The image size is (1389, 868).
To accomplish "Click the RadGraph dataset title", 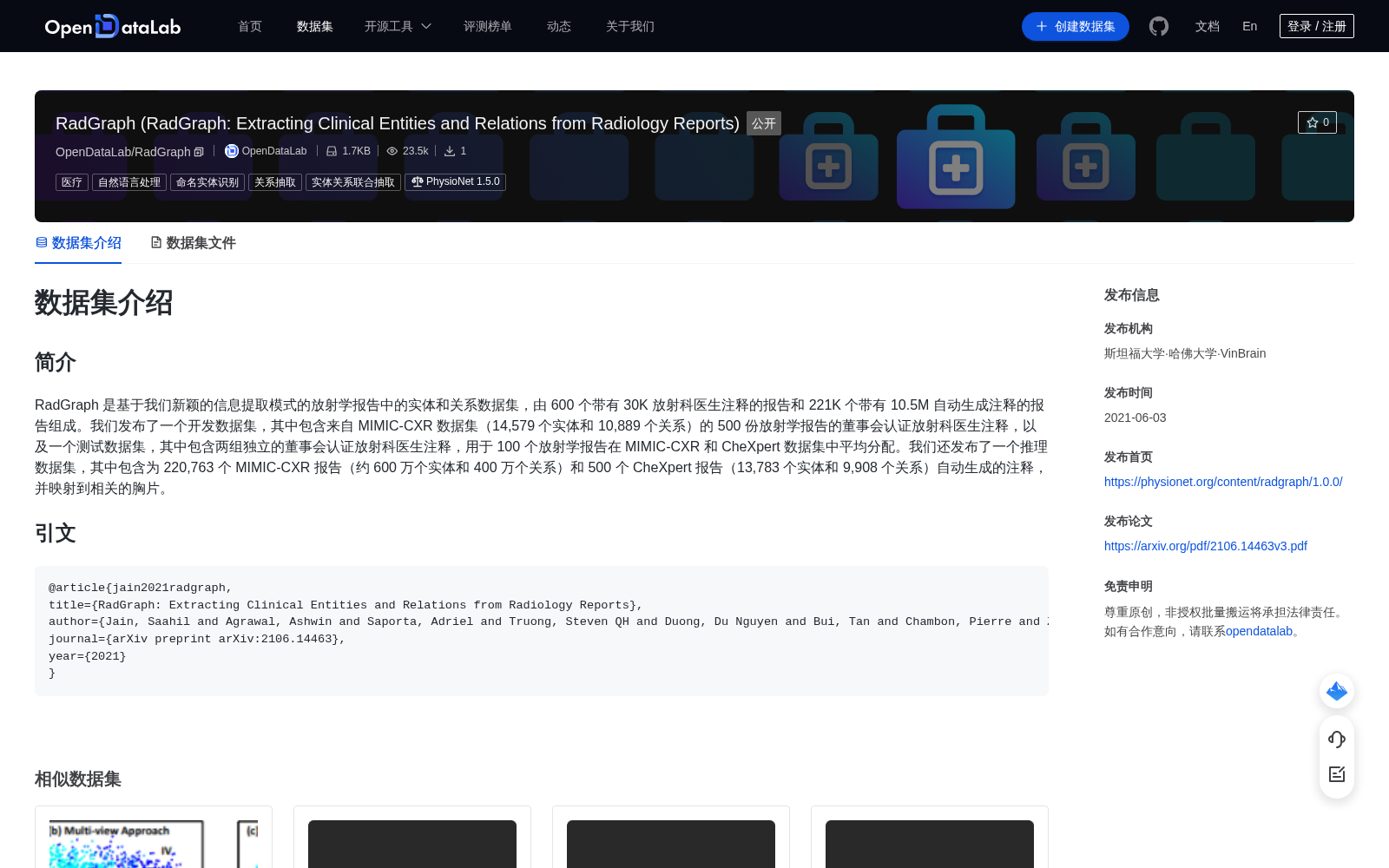I will [x=398, y=123].
